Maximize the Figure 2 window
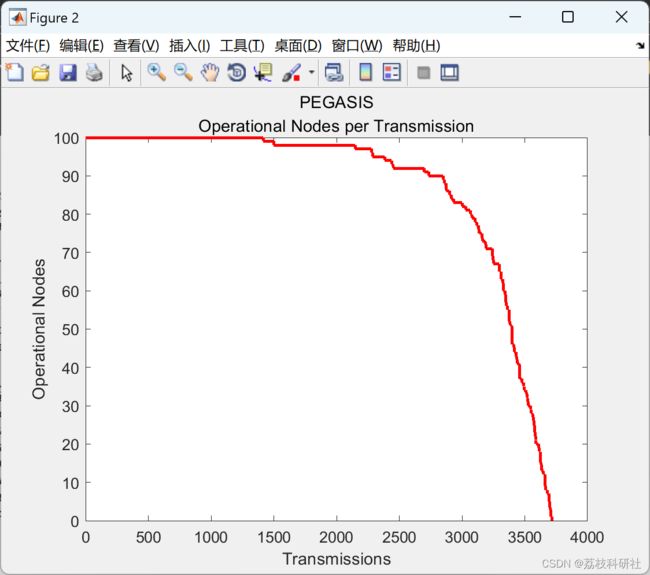 tap(568, 17)
